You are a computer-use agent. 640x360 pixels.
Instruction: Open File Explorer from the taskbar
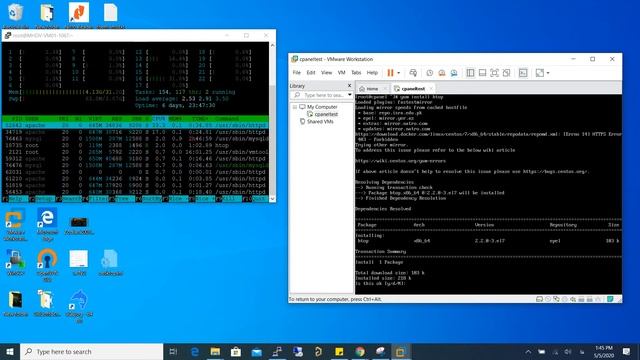(215, 351)
